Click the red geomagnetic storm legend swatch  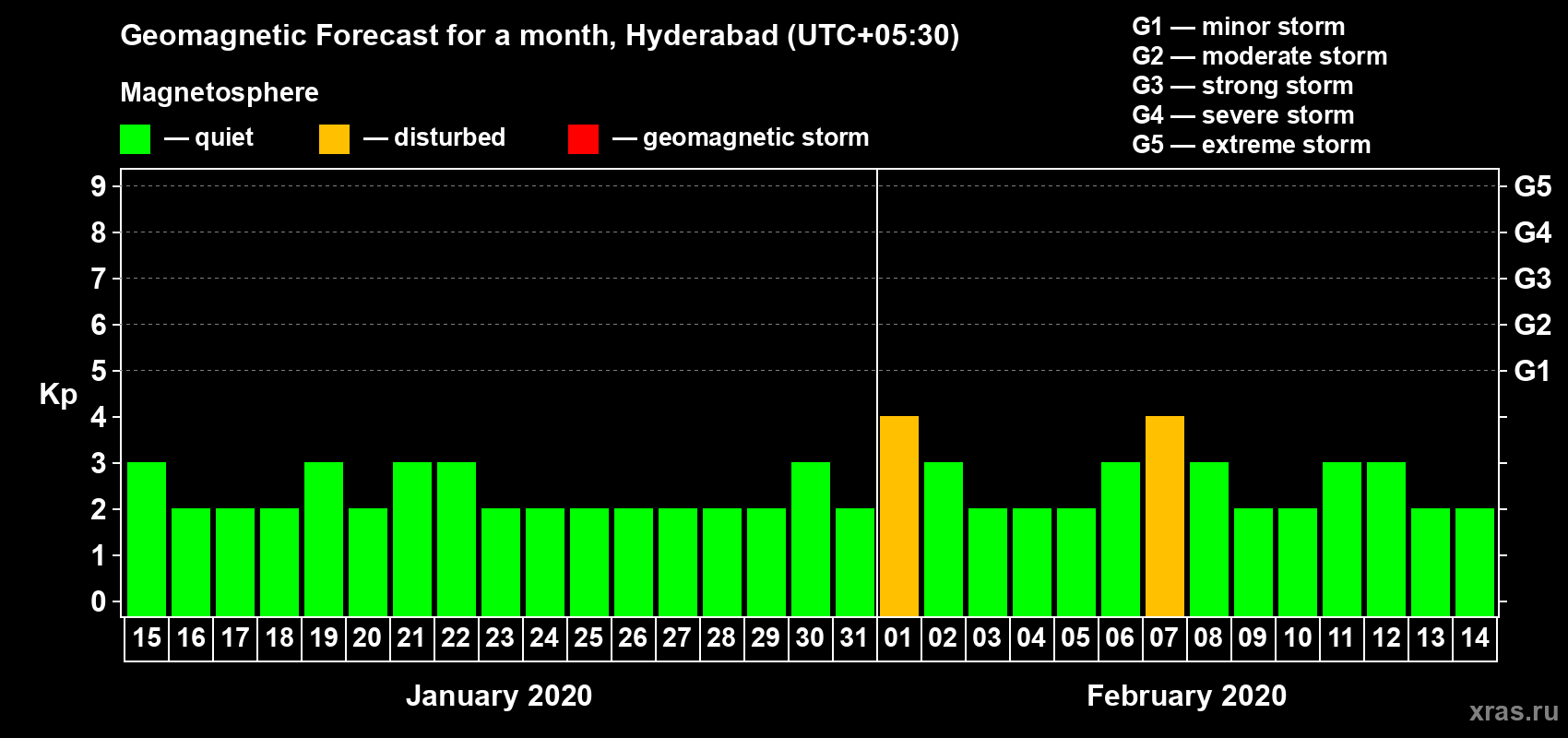pos(584,139)
